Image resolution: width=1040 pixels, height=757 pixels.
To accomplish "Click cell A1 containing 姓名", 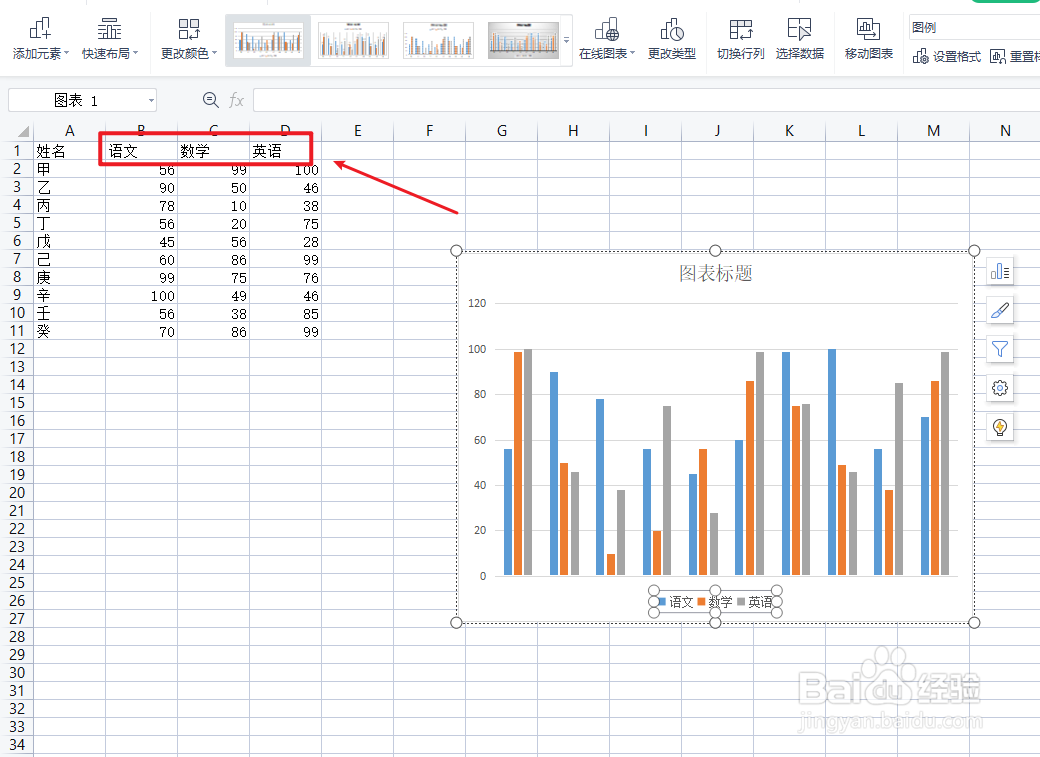I will [x=70, y=151].
